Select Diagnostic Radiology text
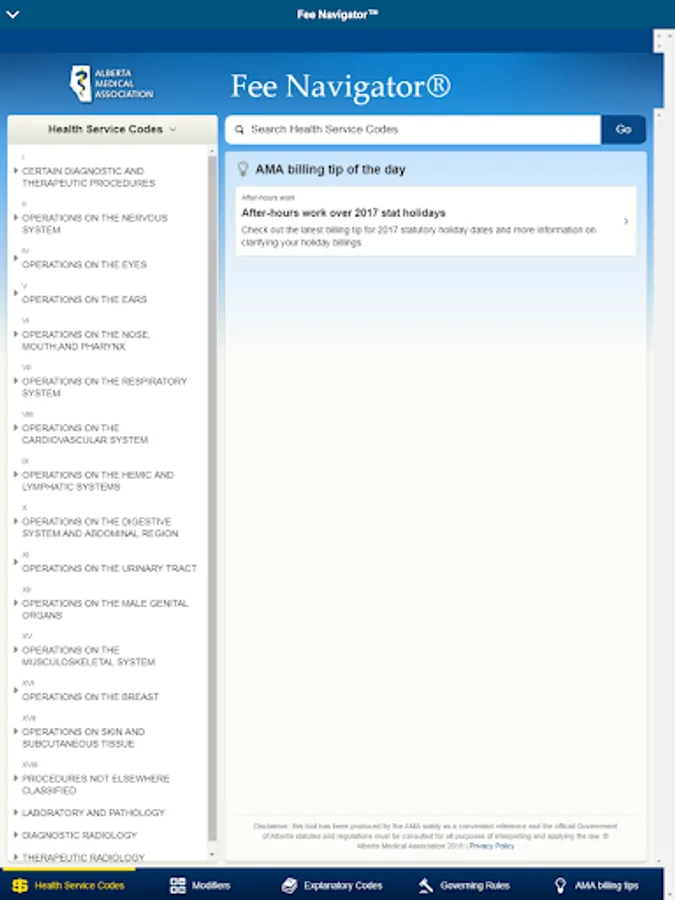This screenshot has width=675, height=900. [79, 835]
